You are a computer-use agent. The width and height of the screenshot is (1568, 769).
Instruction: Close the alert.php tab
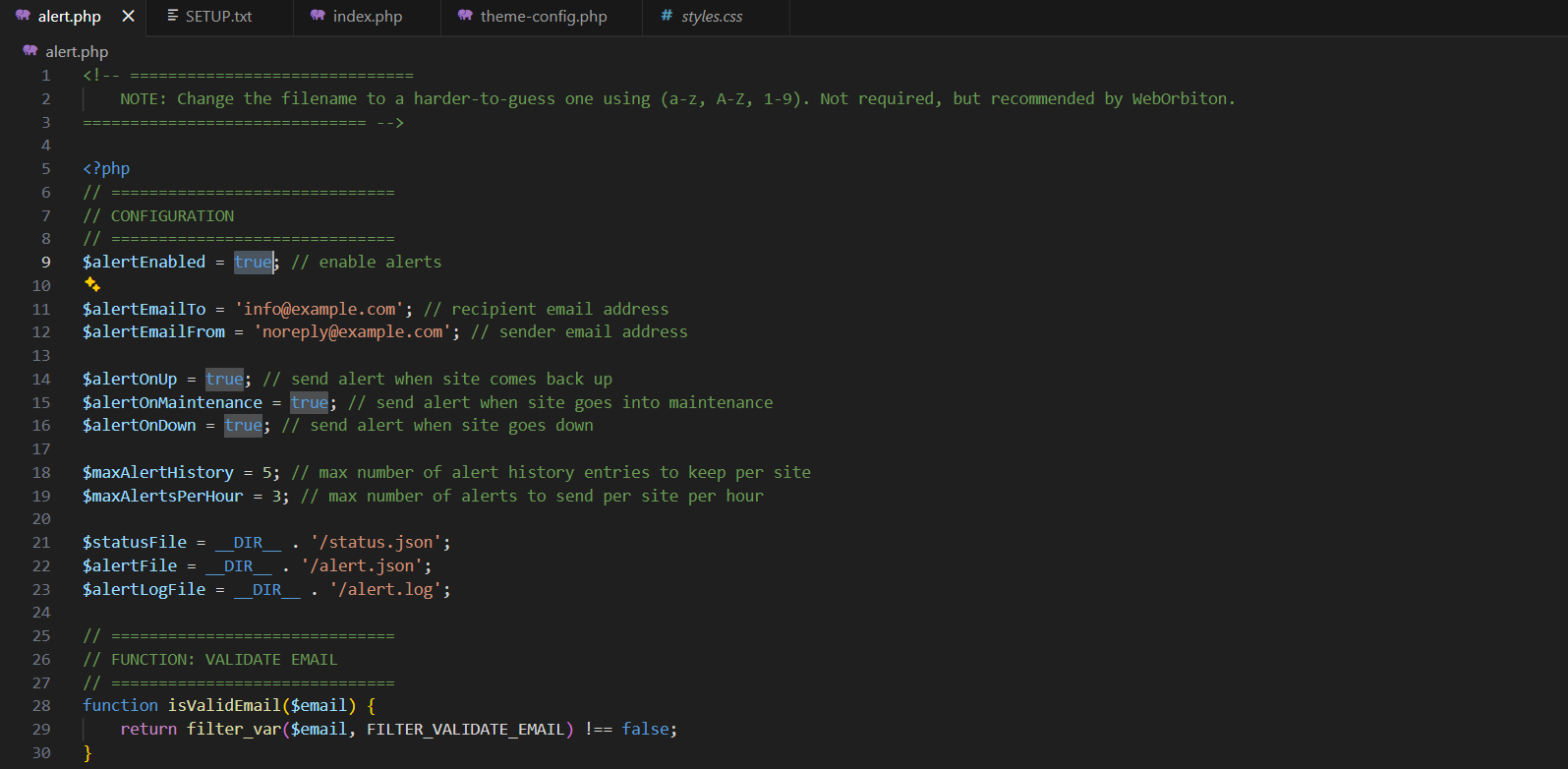128,17
